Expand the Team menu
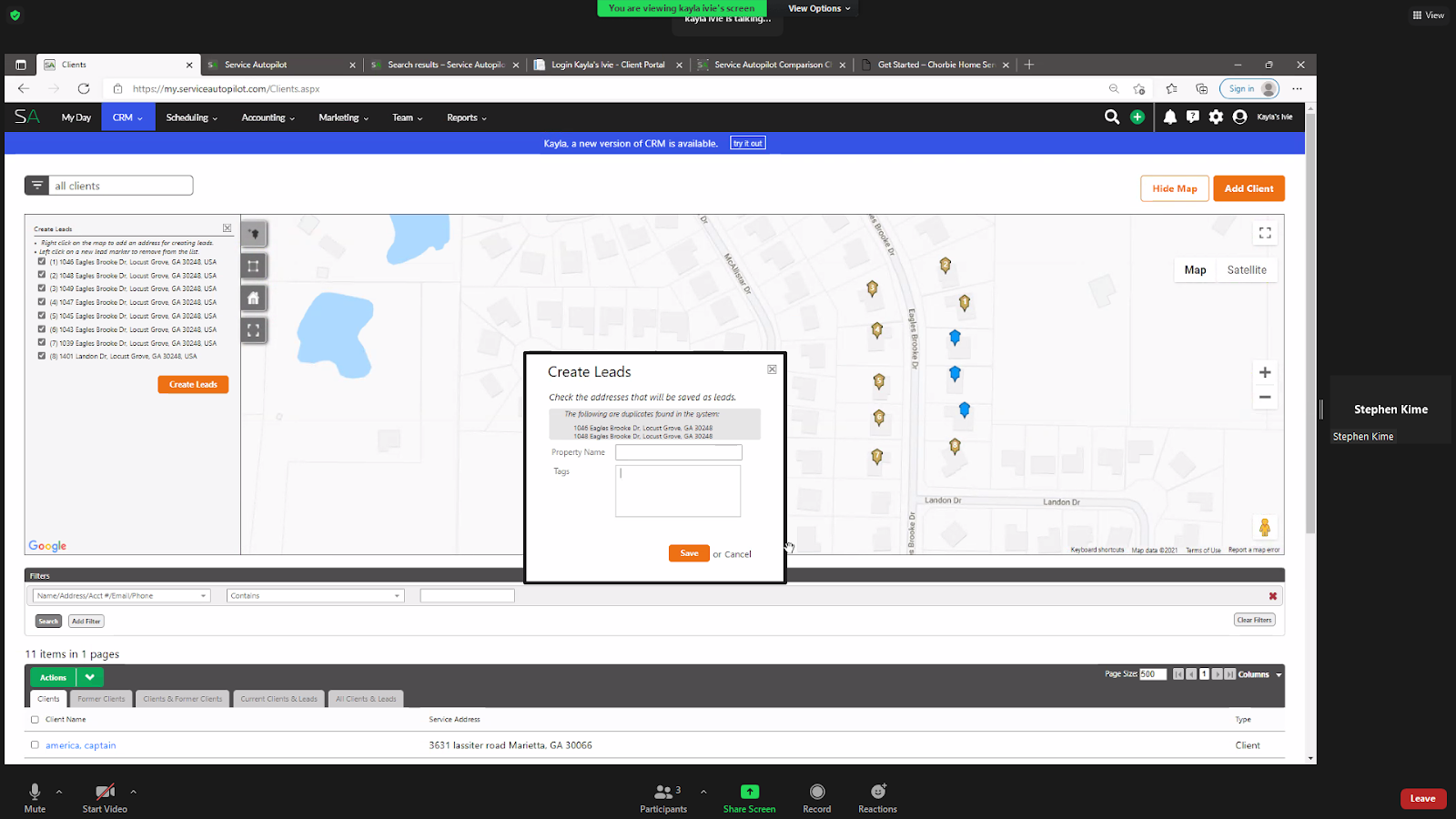The width and height of the screenshot is (1456, 819). click(x=408, y=117)
